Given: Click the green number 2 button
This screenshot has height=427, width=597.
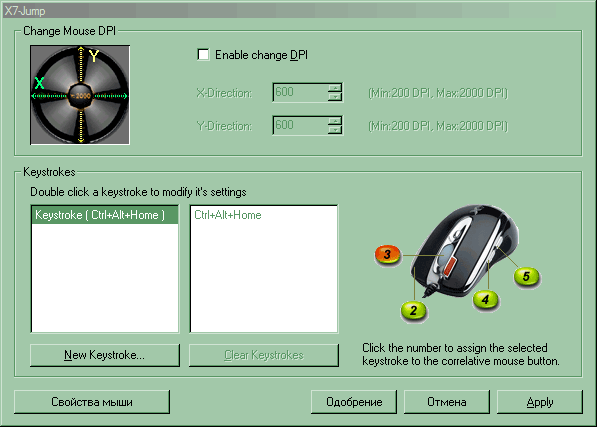Looking at the screenshot, I should 413,310.
